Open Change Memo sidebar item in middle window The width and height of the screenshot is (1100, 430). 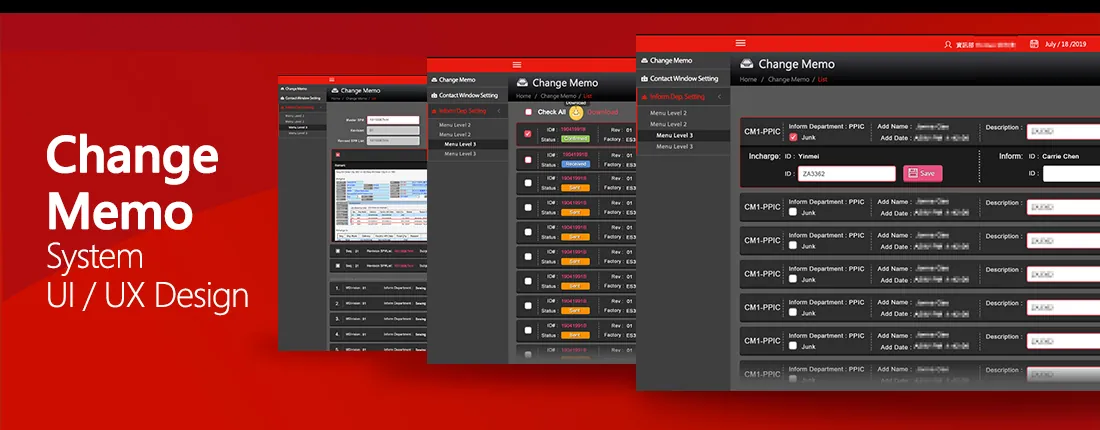point(453,80)
